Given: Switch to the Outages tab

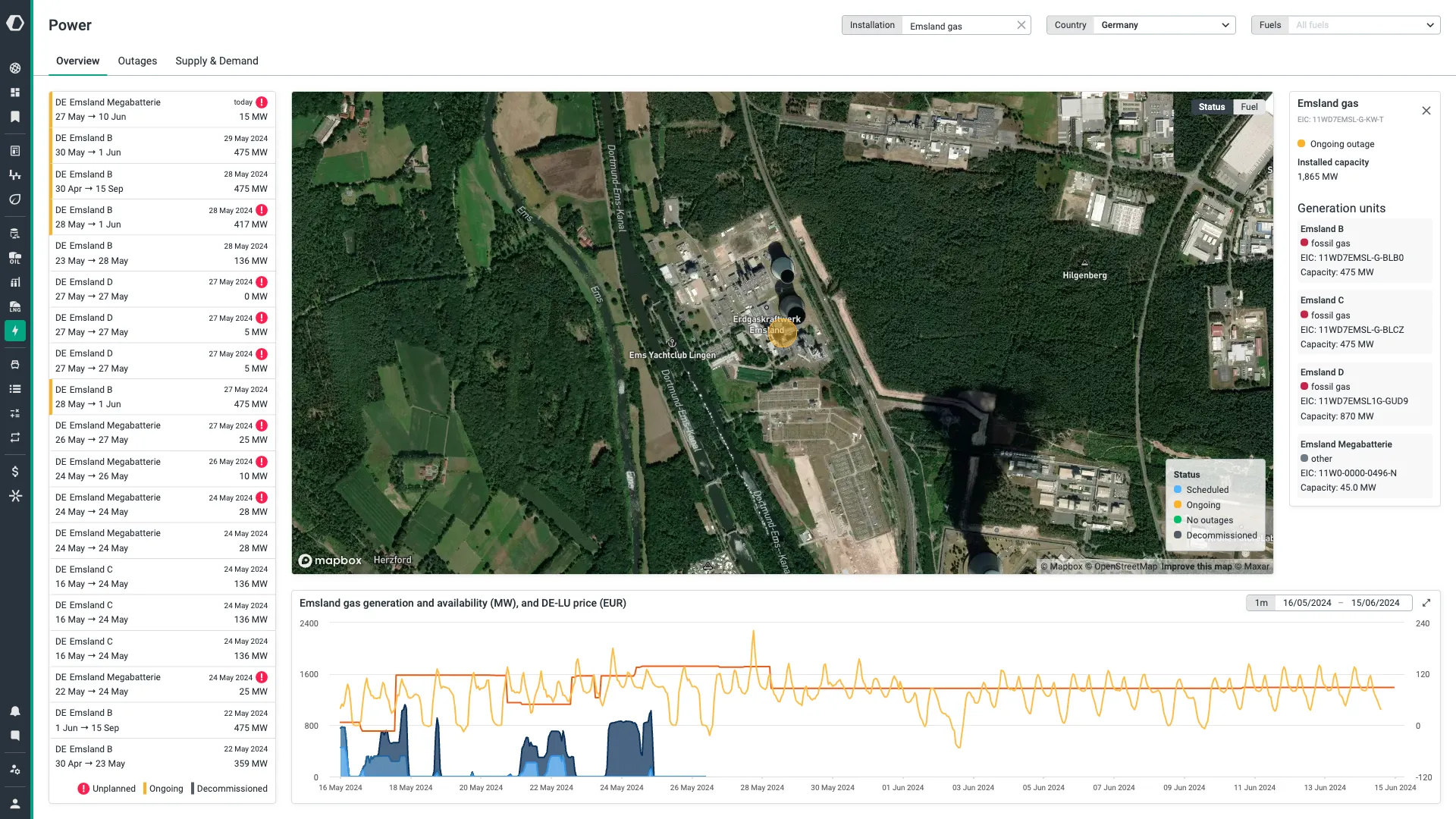Looking at the screenshot, I should 136,61.
